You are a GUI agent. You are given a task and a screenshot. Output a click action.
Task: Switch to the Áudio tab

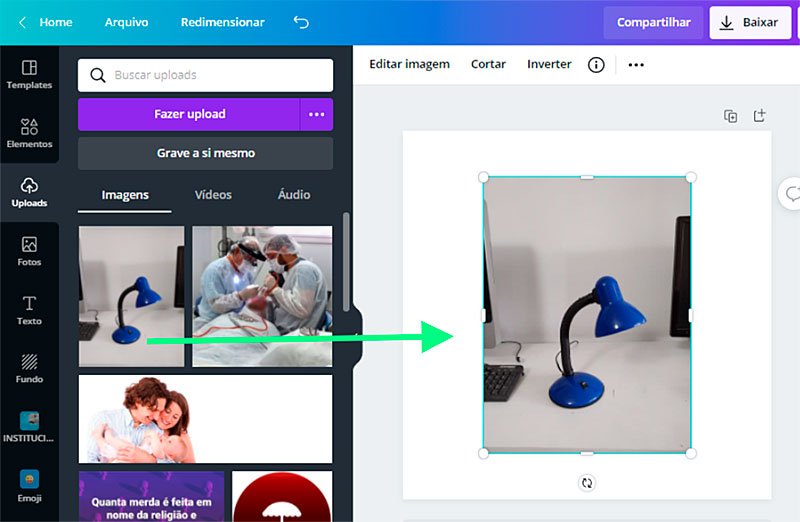[294, 195]
